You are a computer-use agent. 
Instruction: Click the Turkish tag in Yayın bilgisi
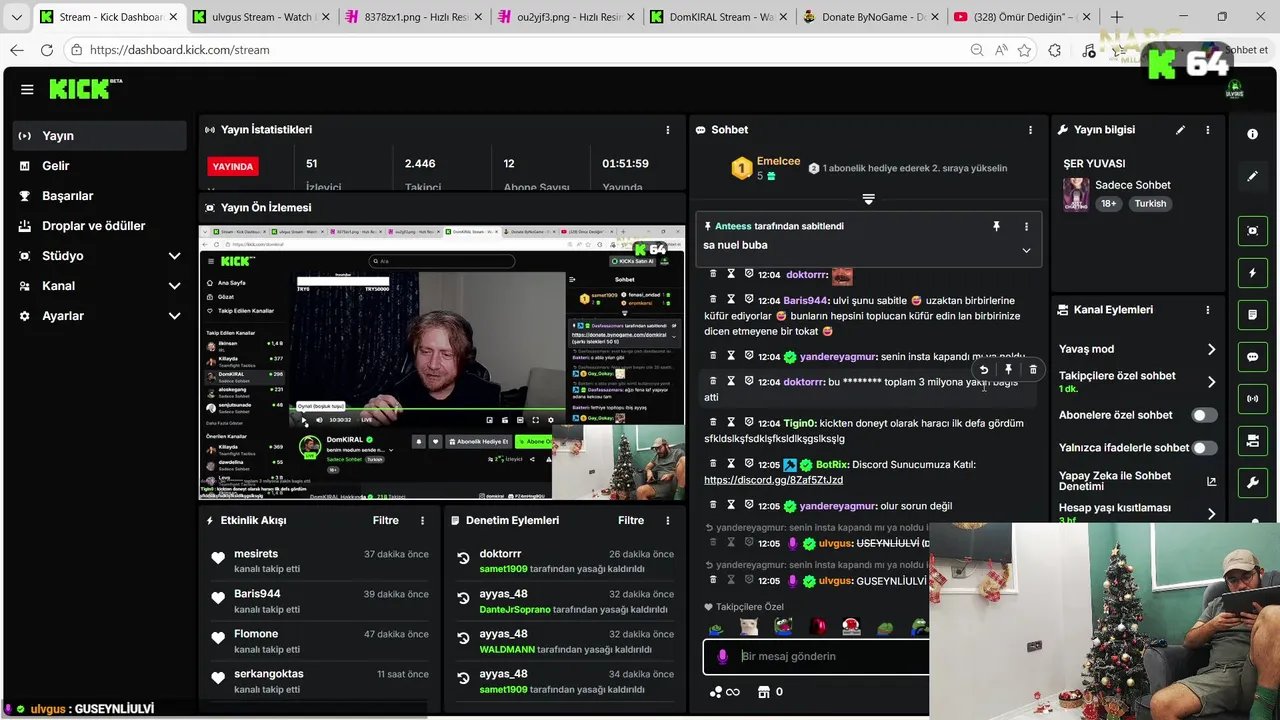[x=1150, y=203]
